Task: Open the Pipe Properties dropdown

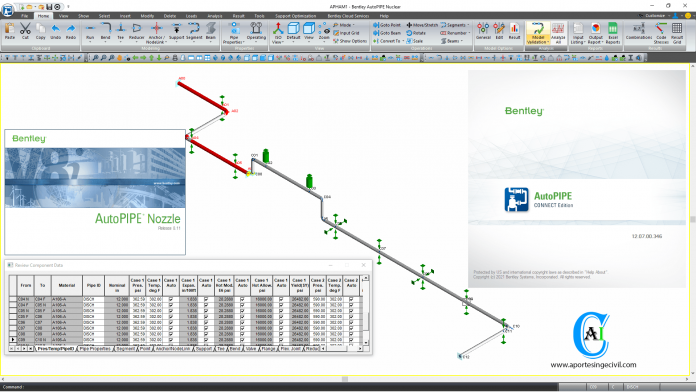Action: point(234,33)
